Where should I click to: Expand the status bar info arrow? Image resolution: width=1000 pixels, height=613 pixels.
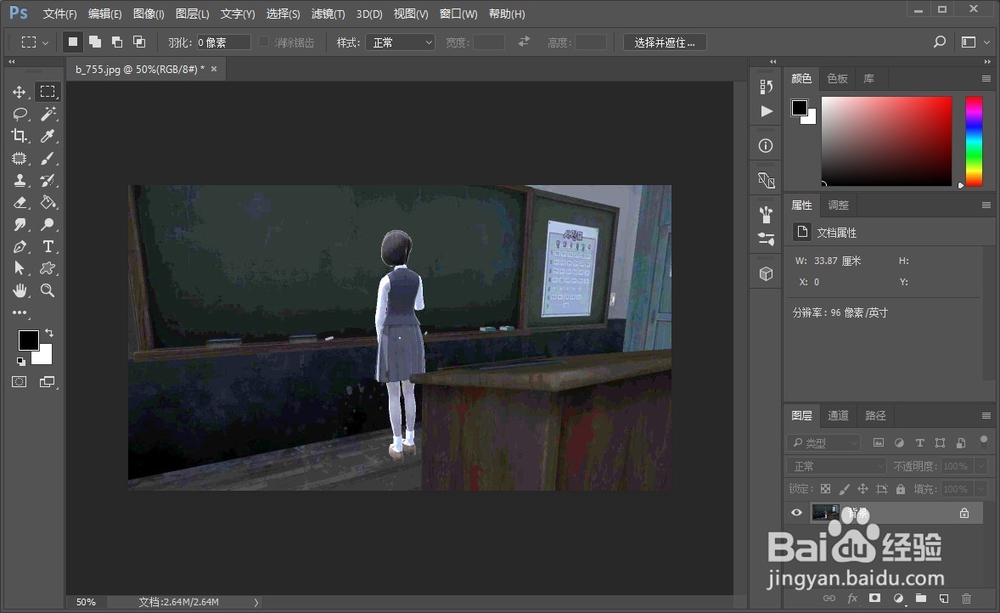point(256,602)
